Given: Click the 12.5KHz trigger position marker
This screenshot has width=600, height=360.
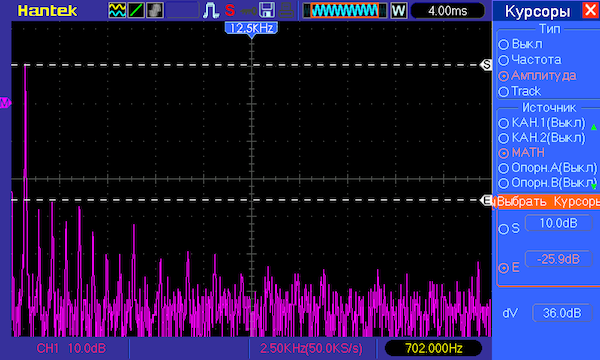Looking at the screenshot, I should [x=251, y=28].
